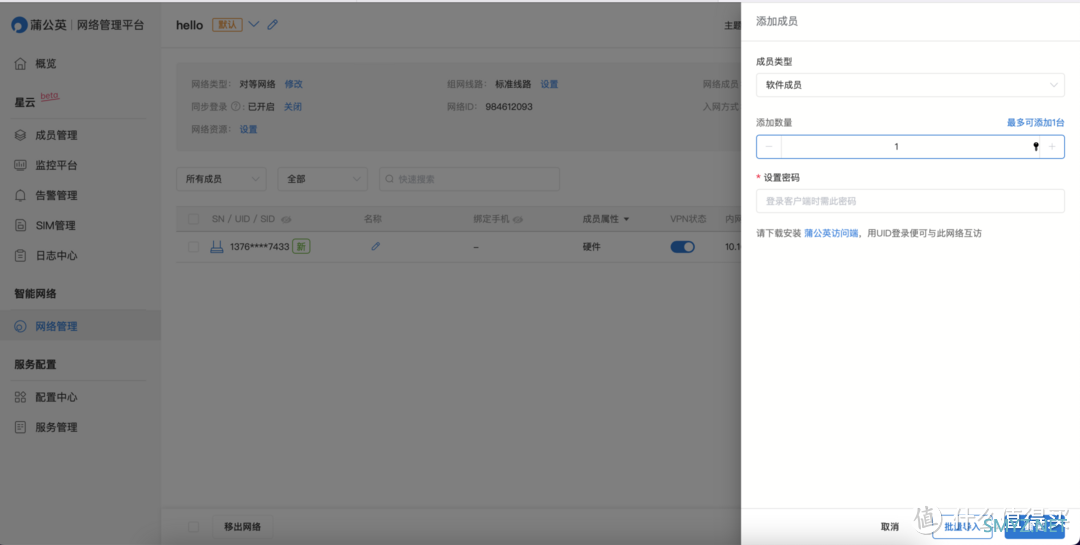Edit the hello network name pencil icon
This screenshot has height=545, width=1080.
(x=273, y=24)
